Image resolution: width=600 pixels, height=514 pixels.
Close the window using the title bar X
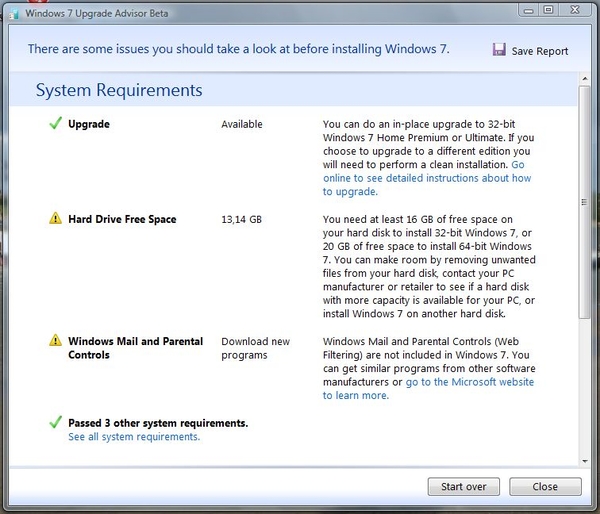(575, 10)
